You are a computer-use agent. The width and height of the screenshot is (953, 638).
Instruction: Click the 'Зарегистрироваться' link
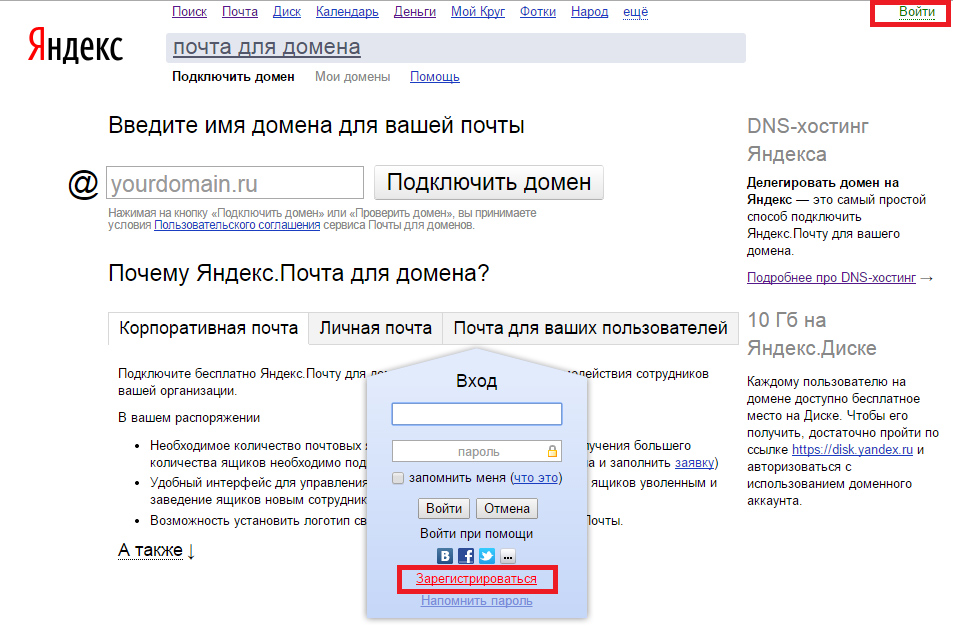476,578
